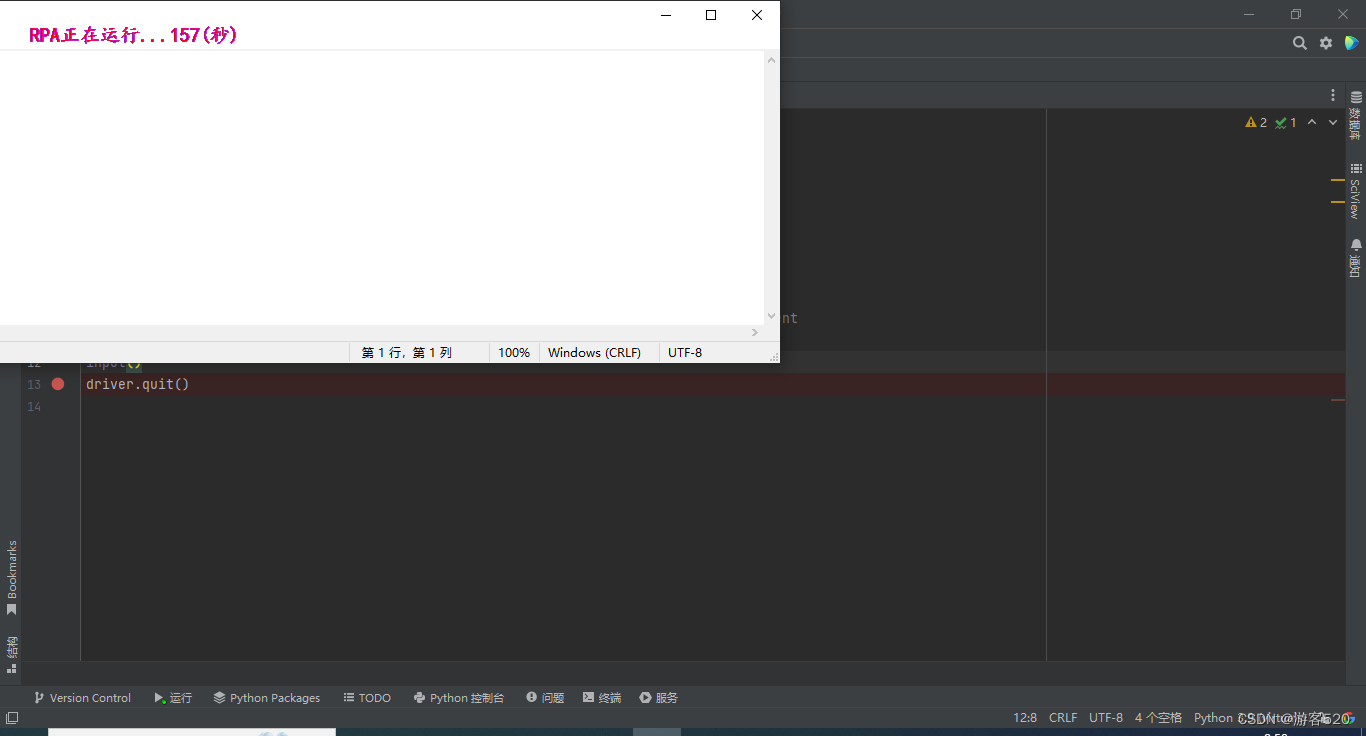Open the 终端 terminal tool window

tap(602, 698)
